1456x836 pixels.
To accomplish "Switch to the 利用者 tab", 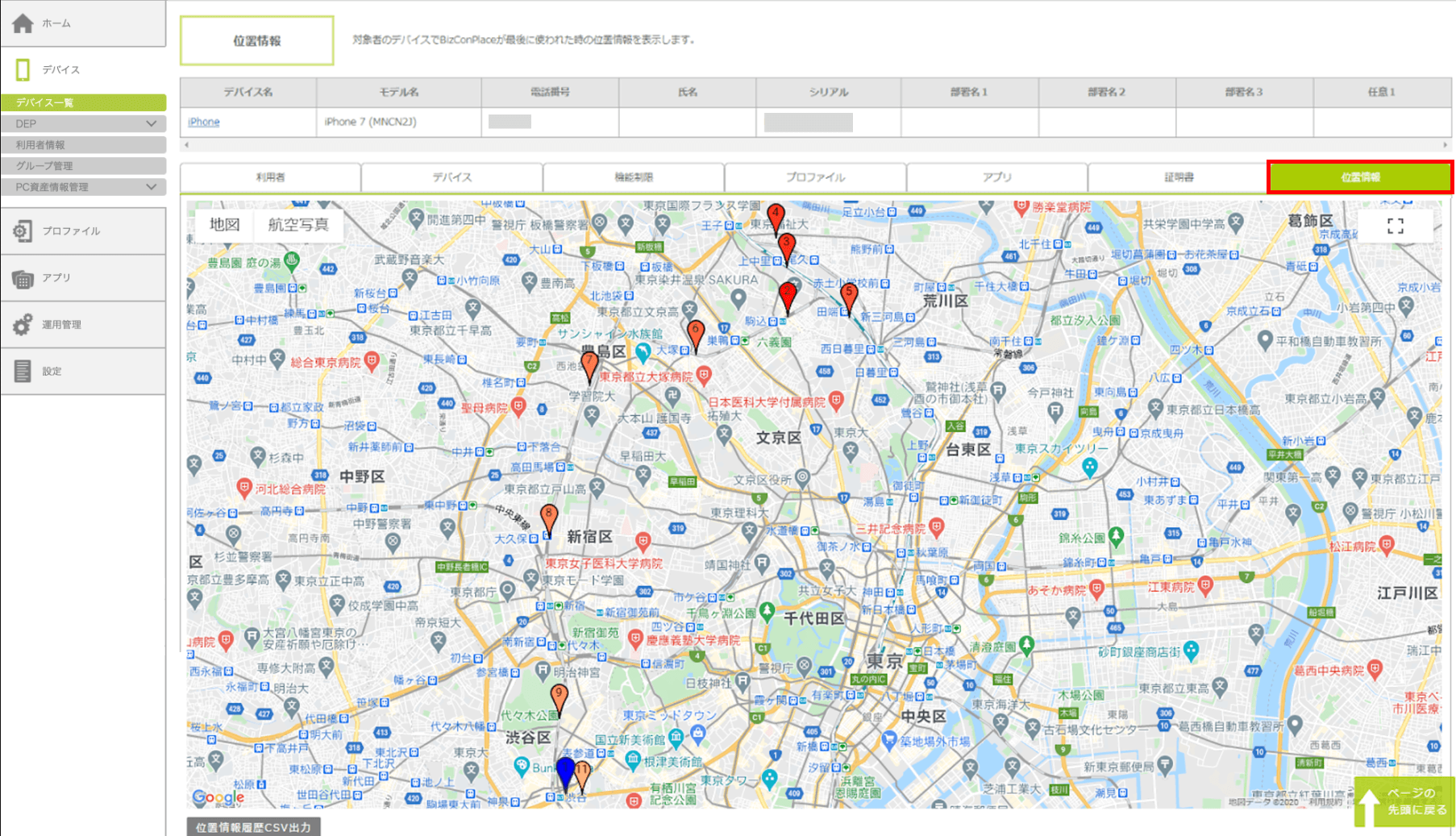I will pos(270,177).
